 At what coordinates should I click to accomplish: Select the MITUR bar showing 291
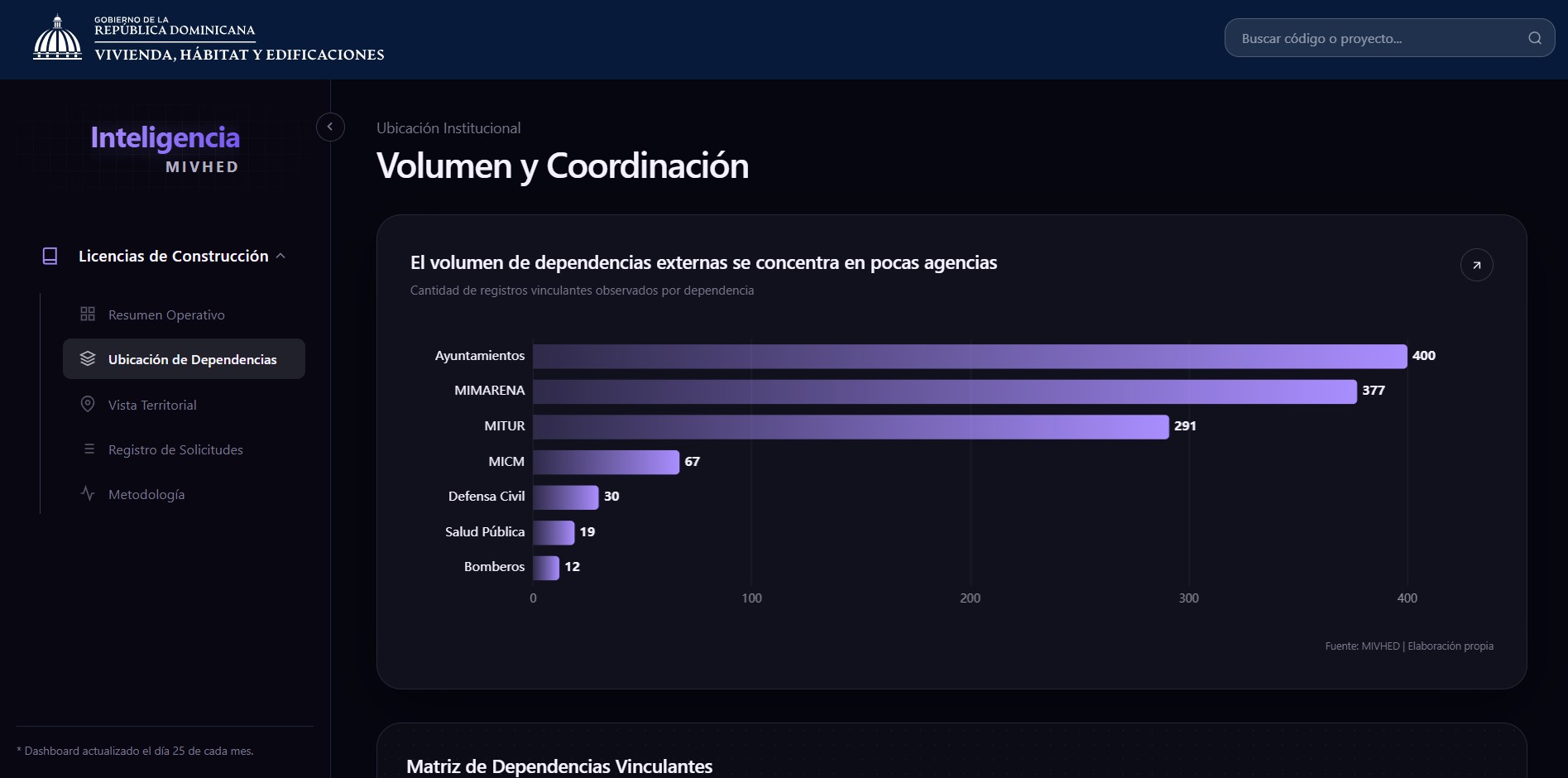[851, 426]
